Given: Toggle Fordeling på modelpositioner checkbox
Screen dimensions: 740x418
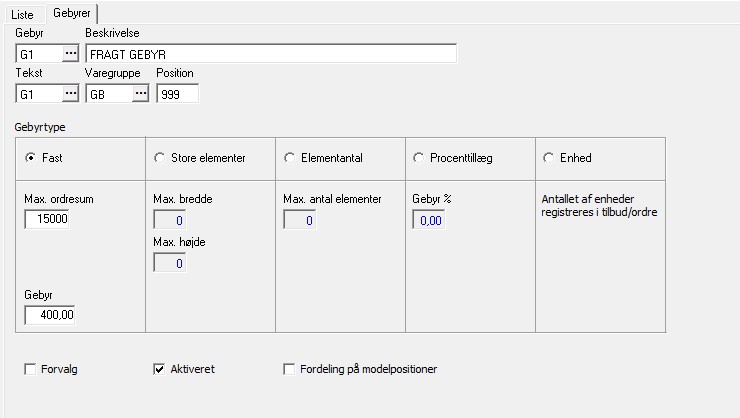Looking at the screenshot, I should click(x=290, y=369).
